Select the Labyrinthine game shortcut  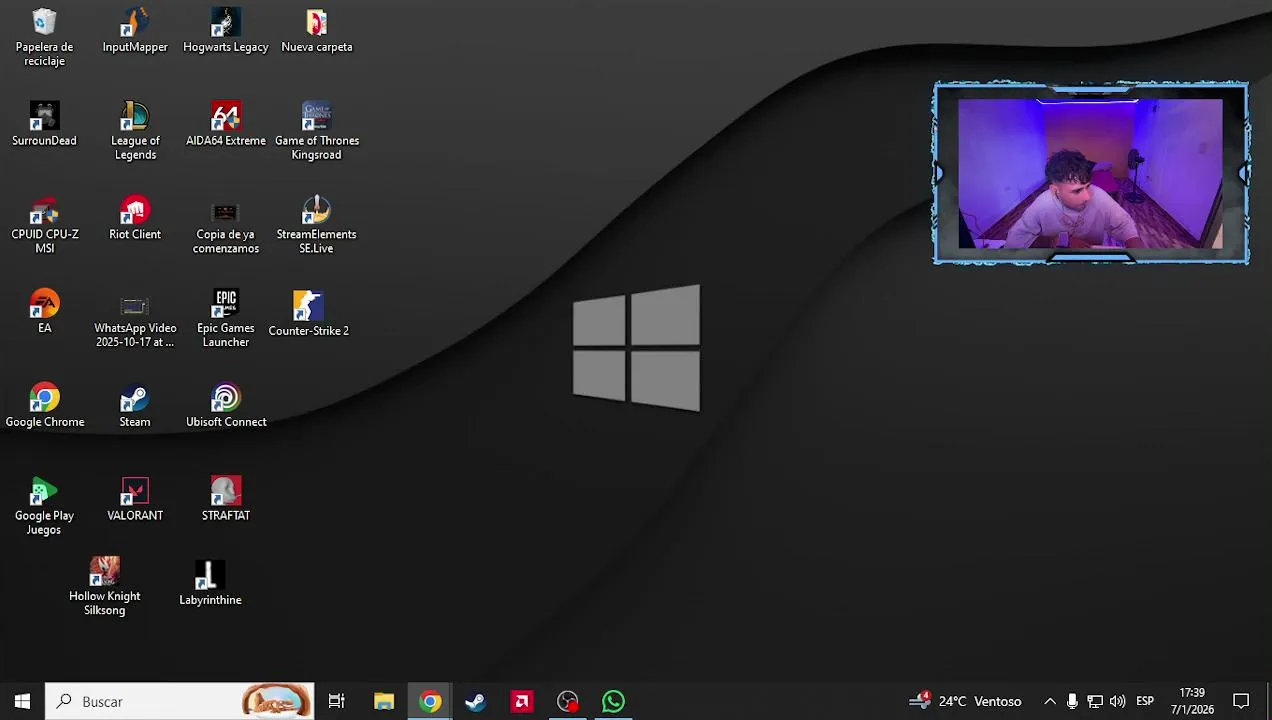210,583
